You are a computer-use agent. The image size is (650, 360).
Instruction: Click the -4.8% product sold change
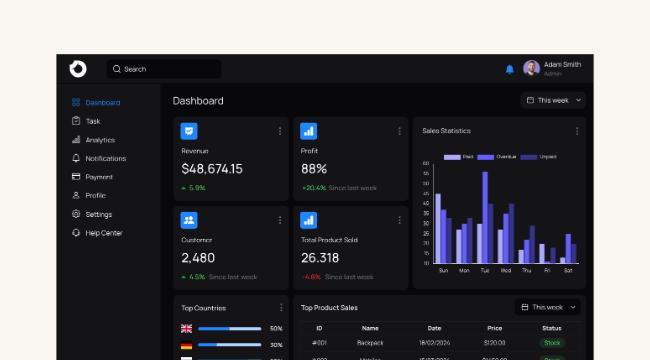[x=311, y=277]
